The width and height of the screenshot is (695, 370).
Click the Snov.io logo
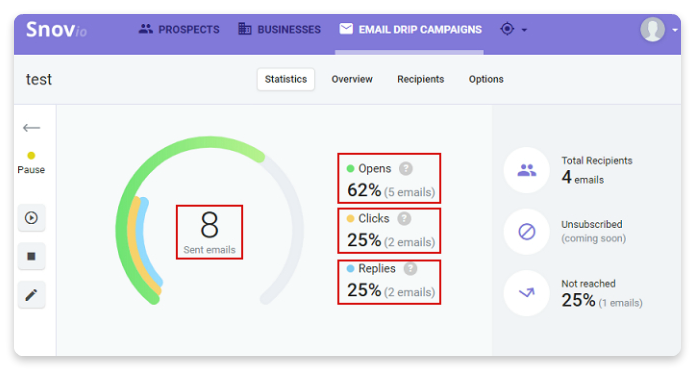coord(56,30)
